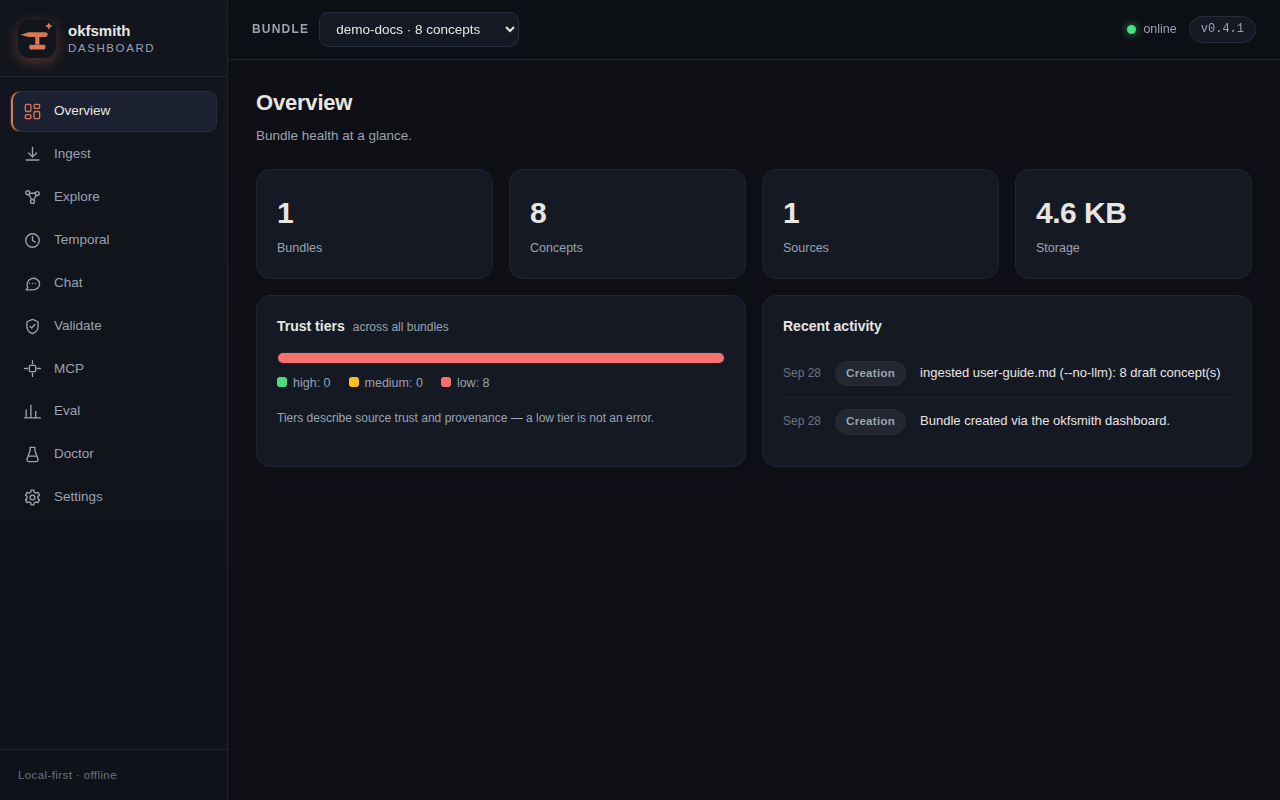The height and width of the screenshot is (800, 1280).
Task: Click the okfsmith anvil logo icon
Action: [37, 39]
